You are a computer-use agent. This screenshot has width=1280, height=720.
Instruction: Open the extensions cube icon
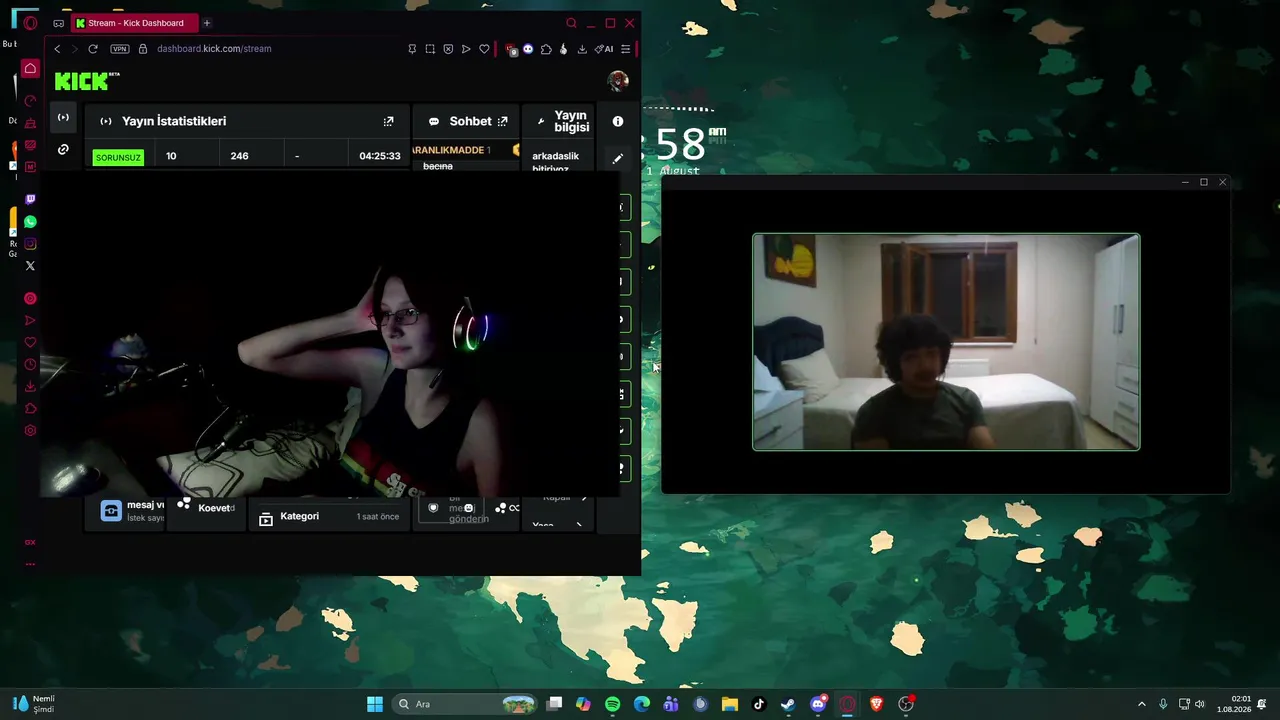click(546, 49)
